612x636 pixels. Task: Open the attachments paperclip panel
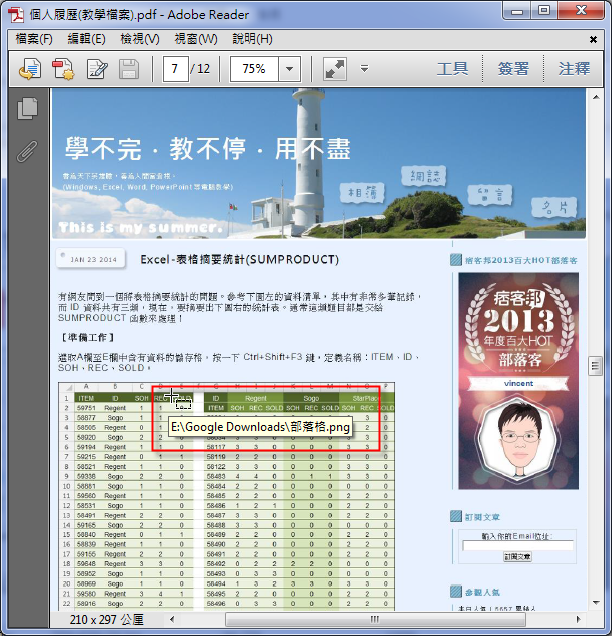tap(27, 151)
